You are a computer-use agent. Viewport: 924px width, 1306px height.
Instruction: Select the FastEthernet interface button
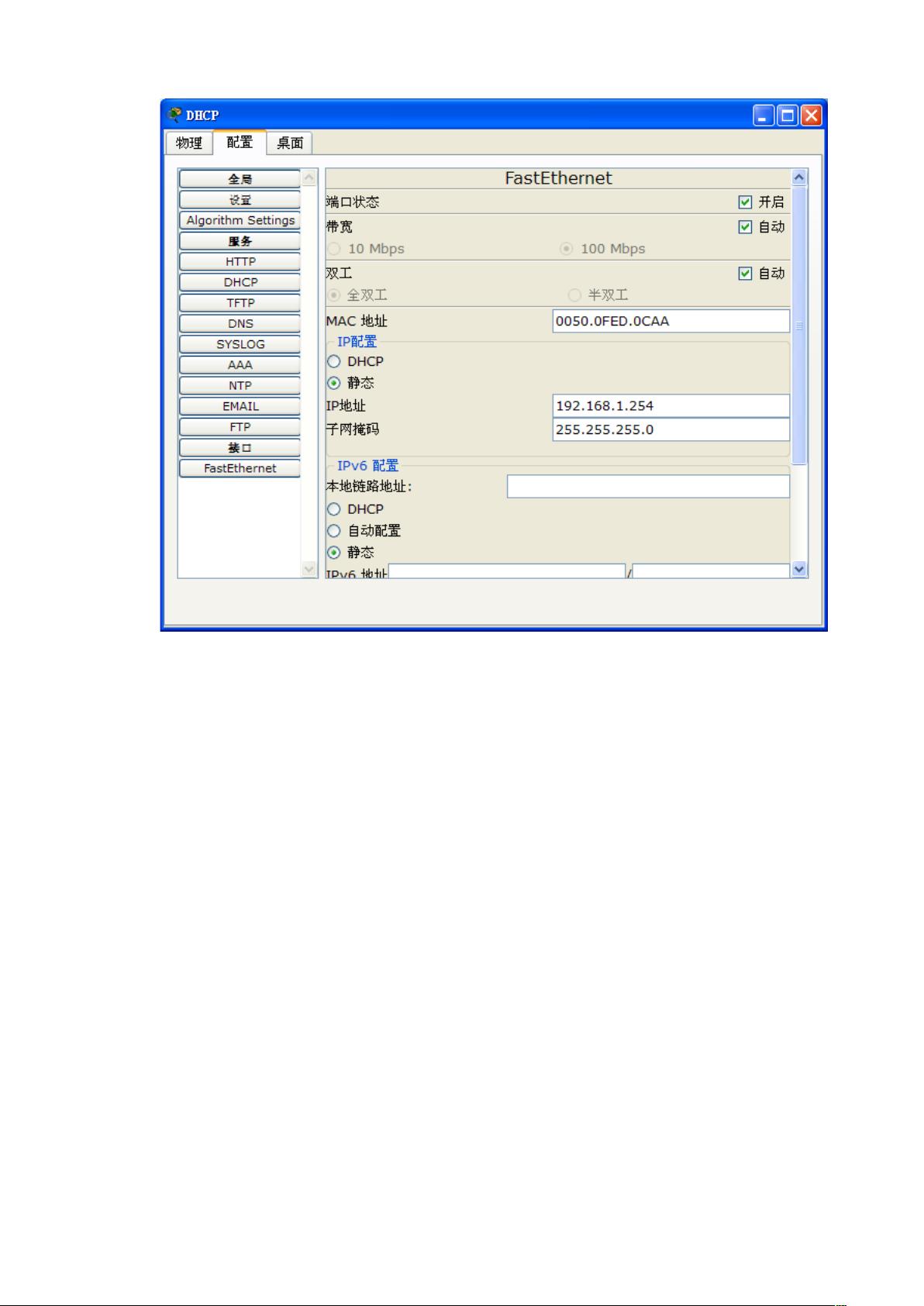click(x=240, y=468)
